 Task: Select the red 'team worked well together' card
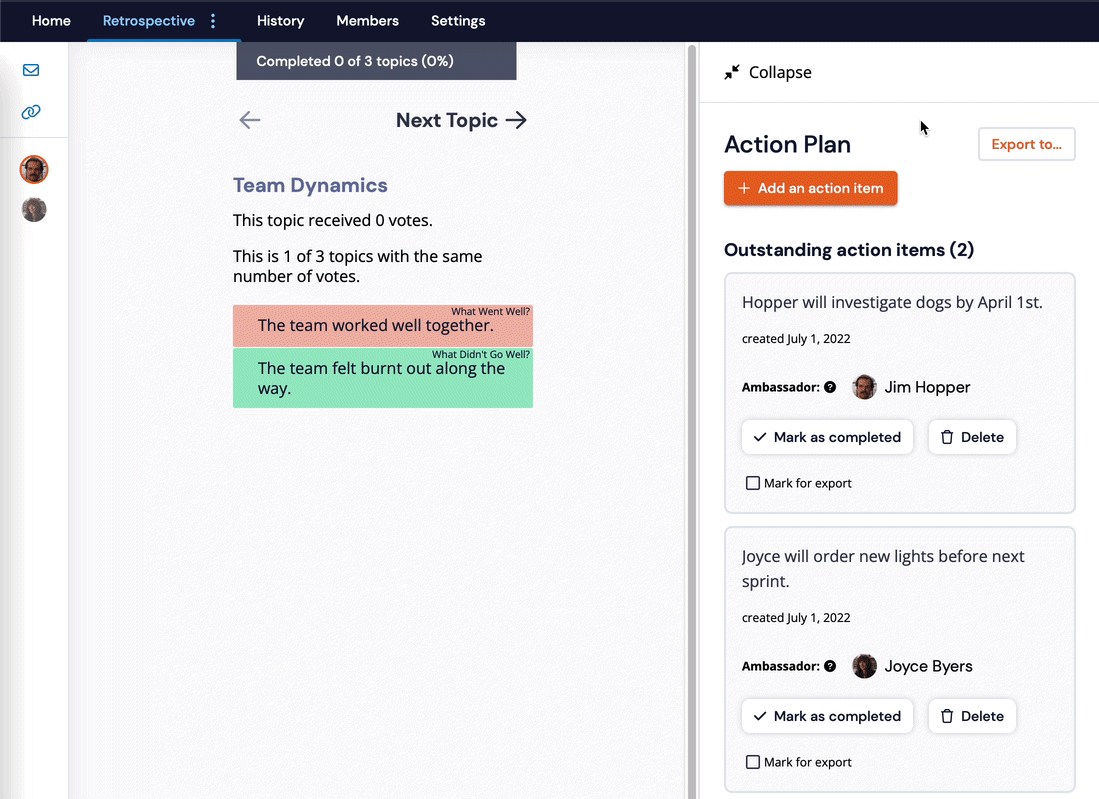382,326
